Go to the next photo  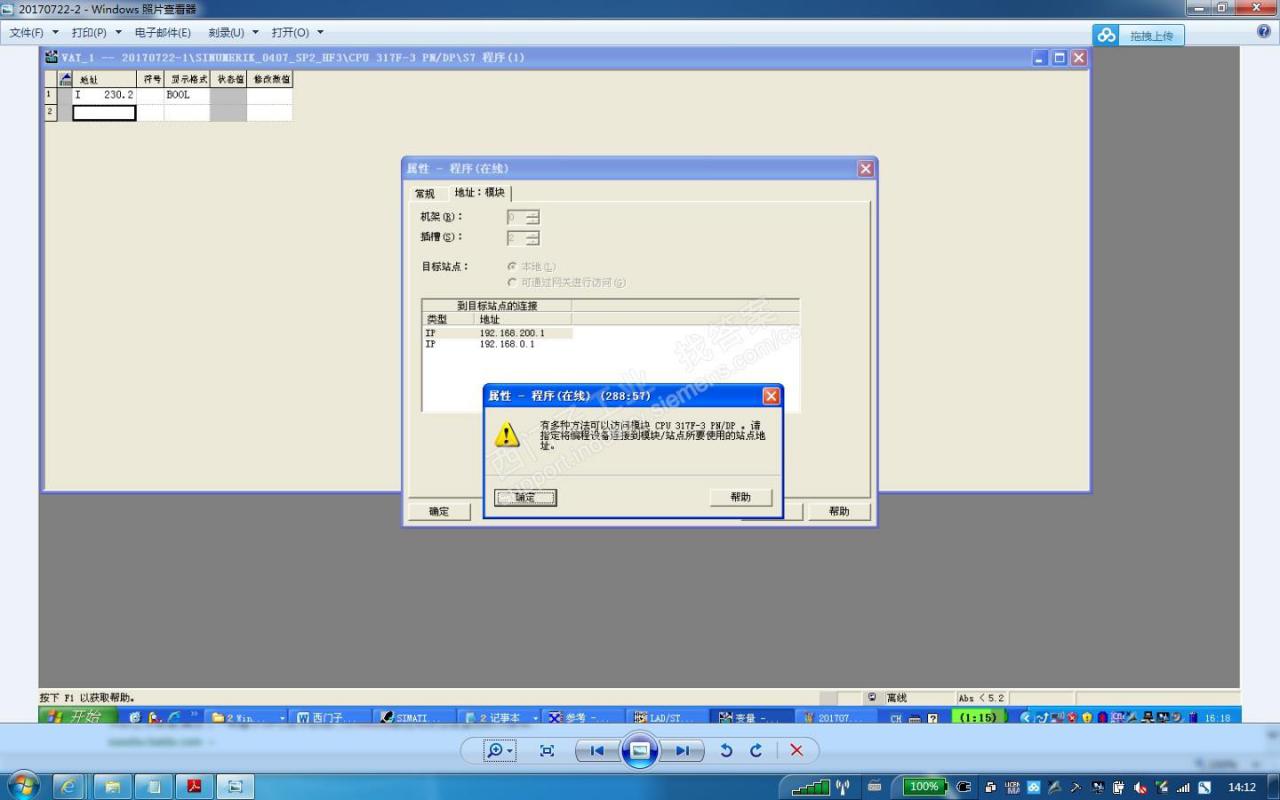(x=683, y=750)
